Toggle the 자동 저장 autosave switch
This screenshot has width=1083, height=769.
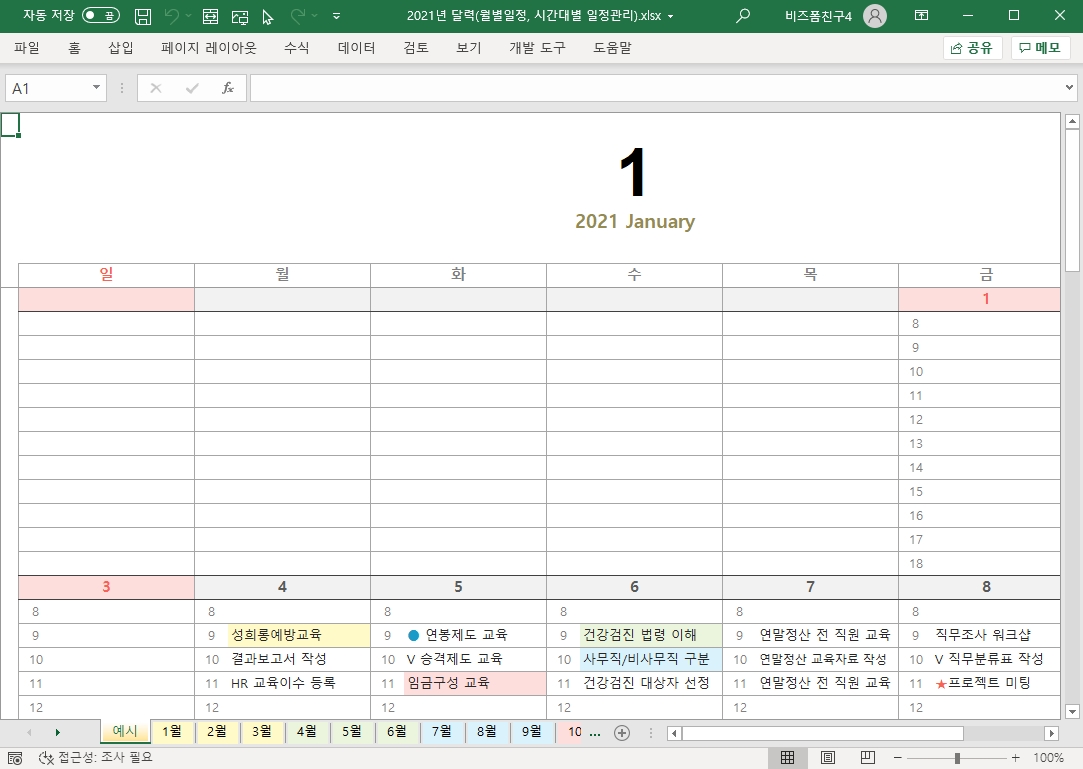[x=101, y=15]
